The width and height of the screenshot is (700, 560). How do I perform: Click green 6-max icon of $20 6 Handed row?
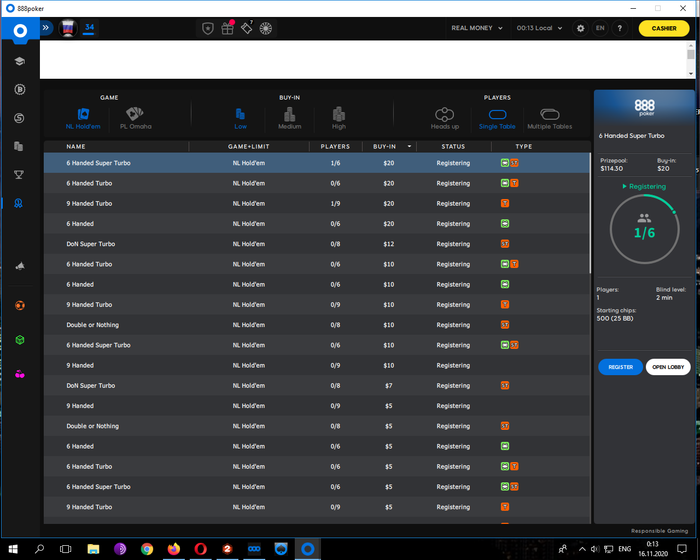[x=505, y=224]
